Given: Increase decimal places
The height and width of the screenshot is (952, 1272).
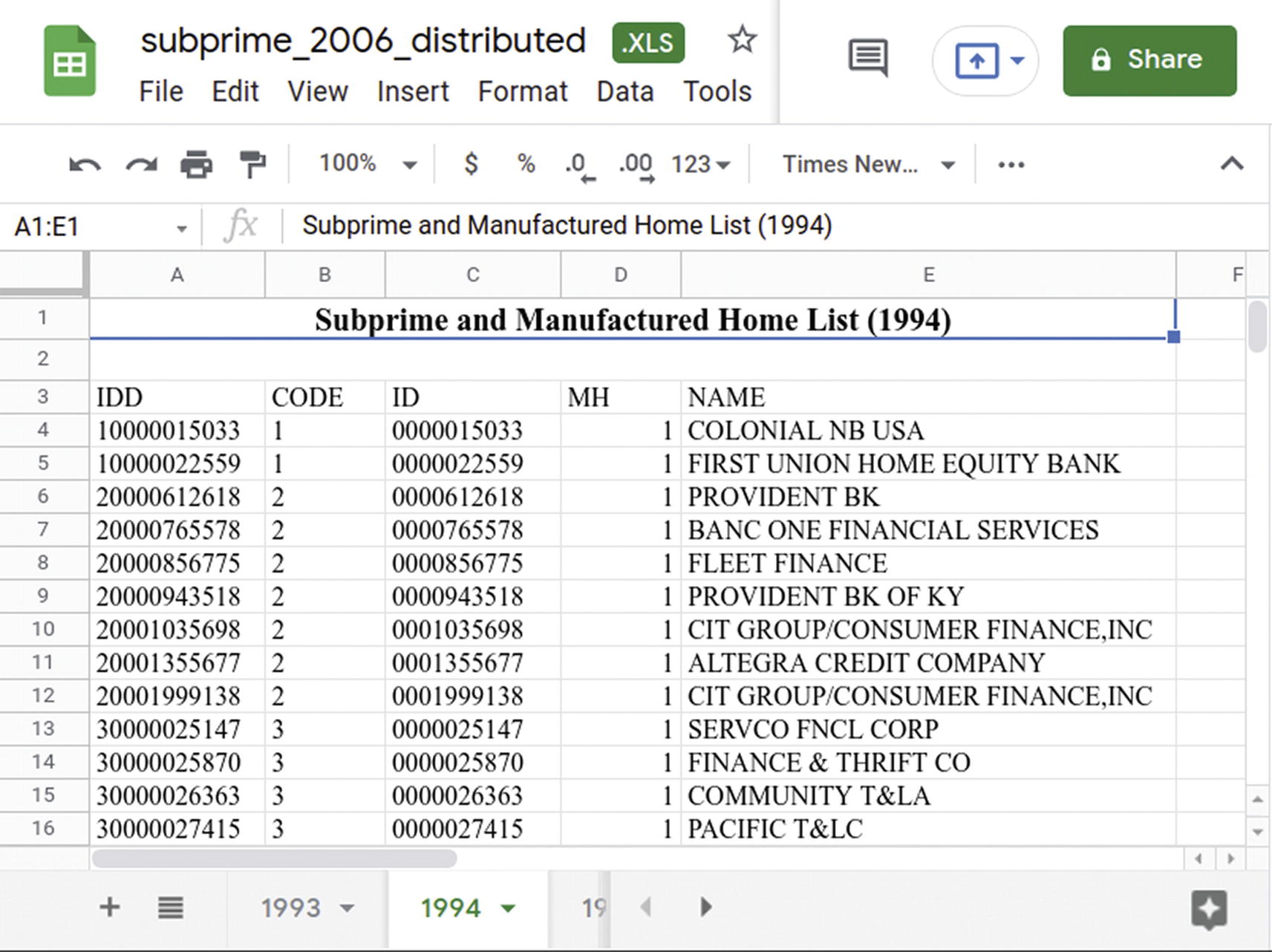Looking at the screenshot, I should [x=636, y=166].
